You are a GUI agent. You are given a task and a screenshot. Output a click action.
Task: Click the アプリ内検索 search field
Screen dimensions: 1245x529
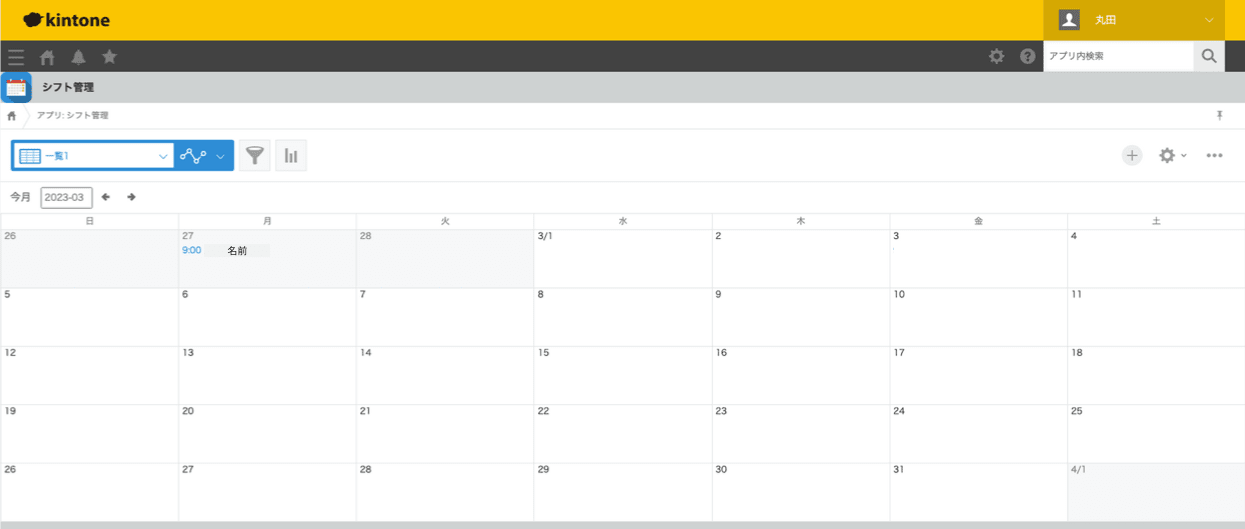(1118, 56)
